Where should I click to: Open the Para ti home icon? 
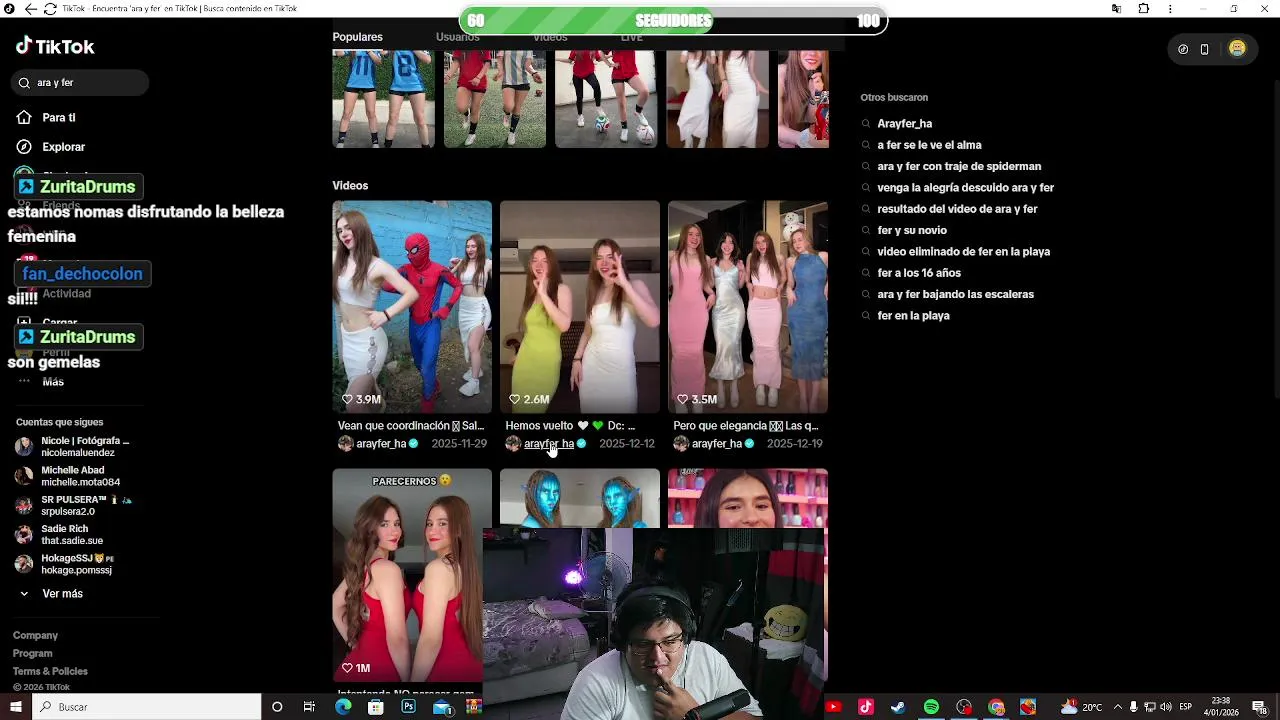coord(24,117)
